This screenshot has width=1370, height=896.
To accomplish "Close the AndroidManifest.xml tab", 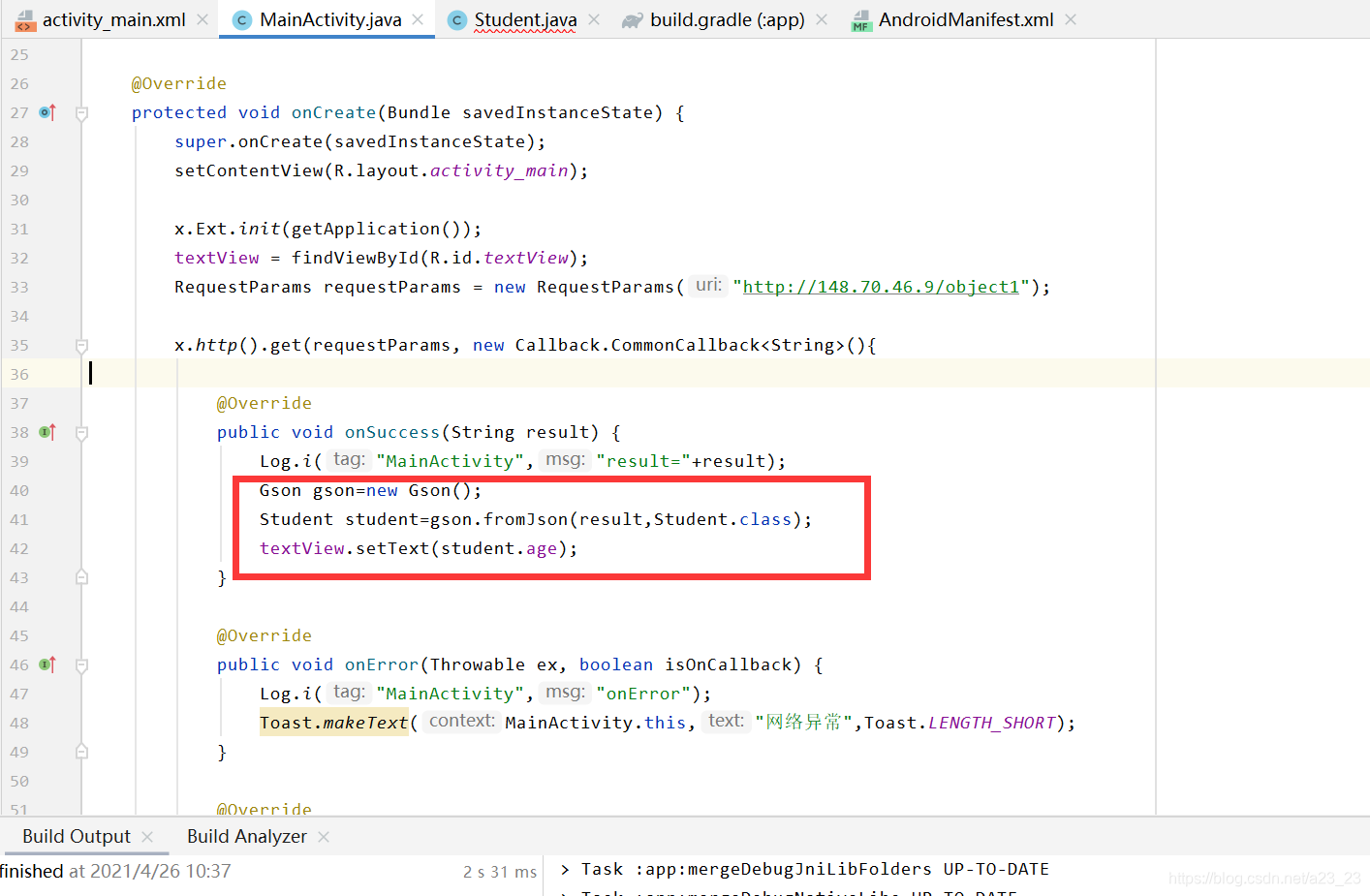I will coord(1071,19).
